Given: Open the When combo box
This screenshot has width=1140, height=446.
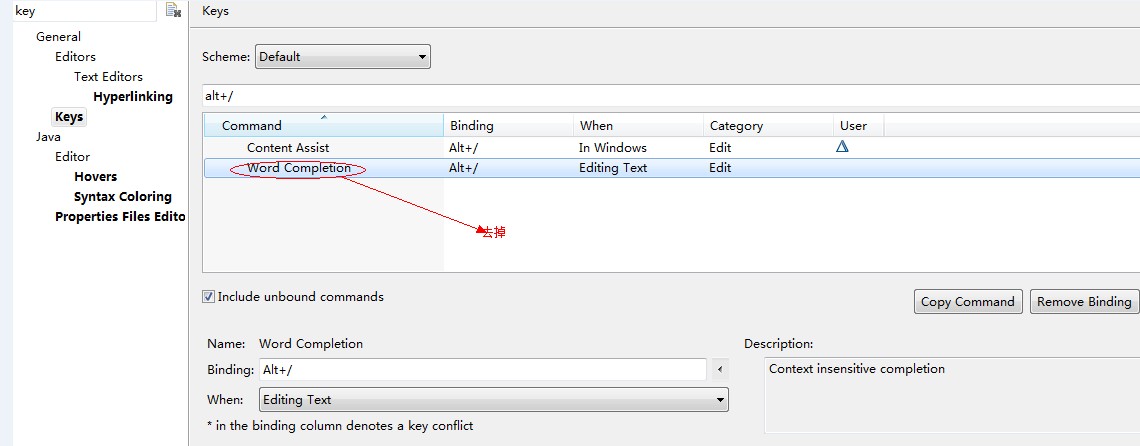Looking at the screenshot, I should click(x=493, y=400).
